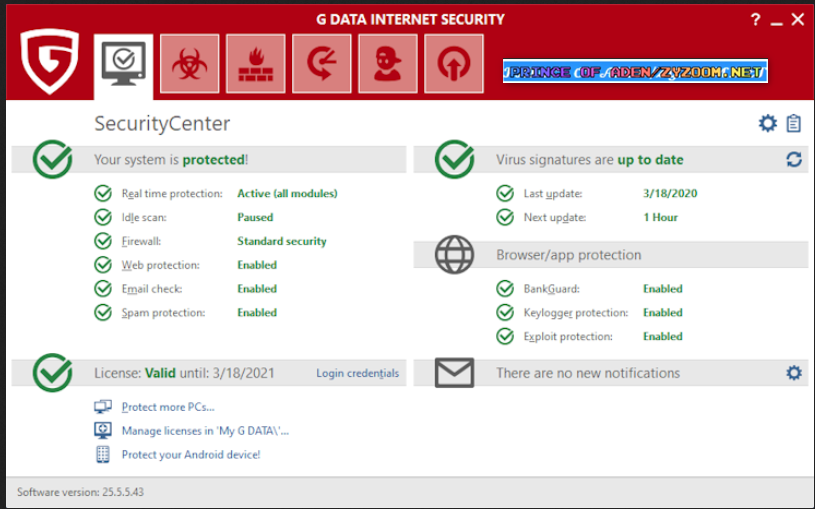
Task: Refresh virus signatures with the update icon
Action: coord(794,159)
